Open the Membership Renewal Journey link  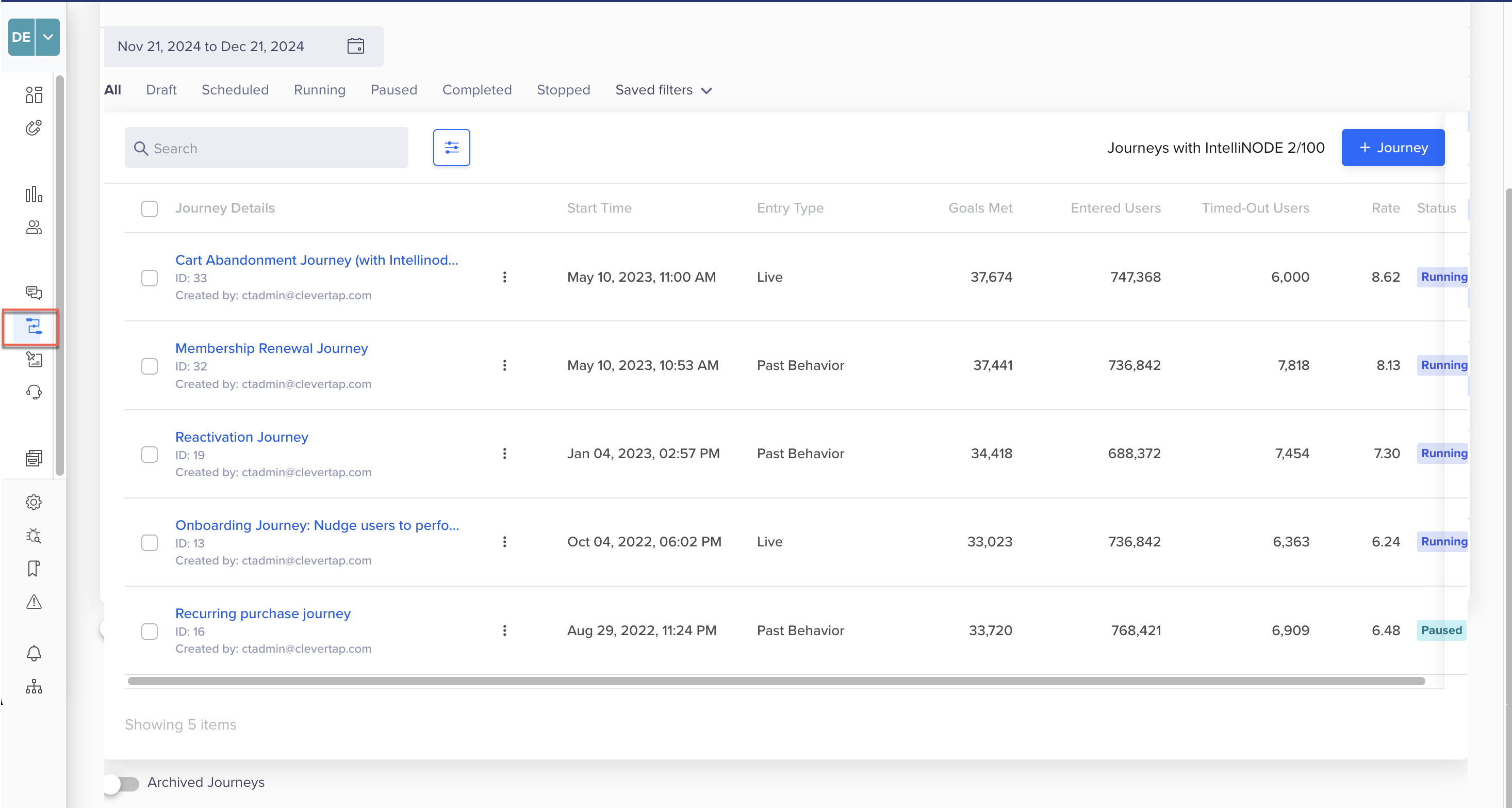pos(272,348)
